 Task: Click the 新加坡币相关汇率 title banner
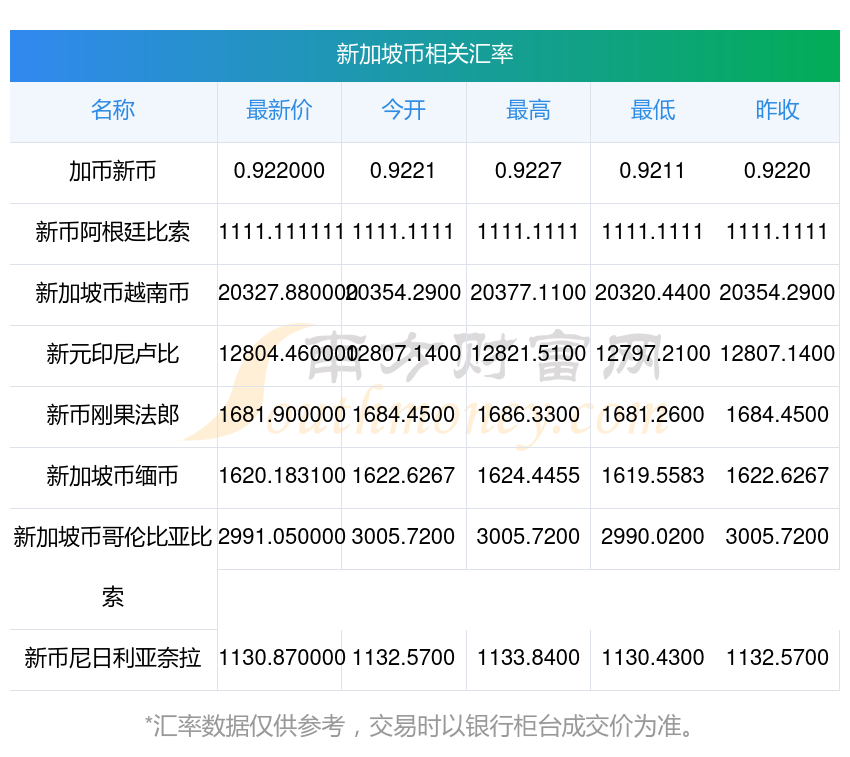424,54
